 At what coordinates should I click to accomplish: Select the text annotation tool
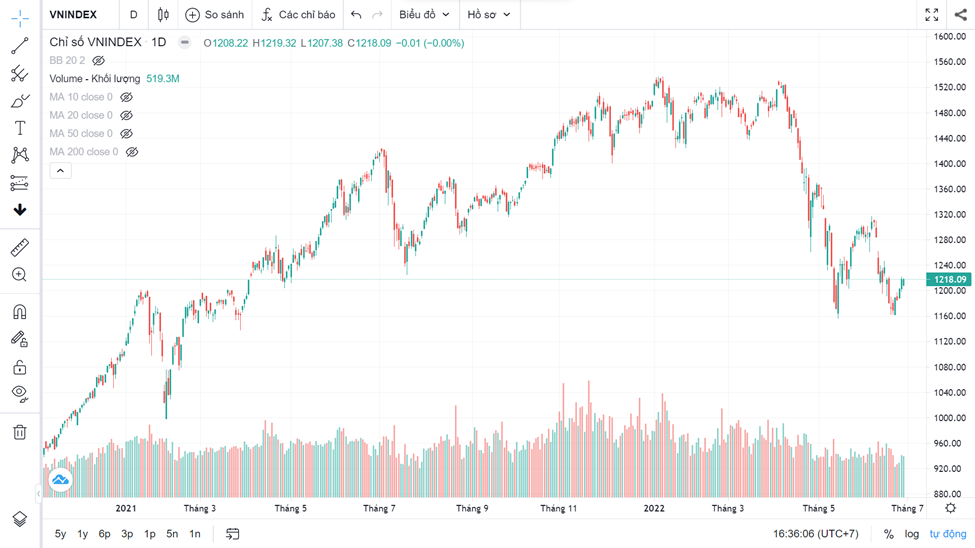[19, 128]
